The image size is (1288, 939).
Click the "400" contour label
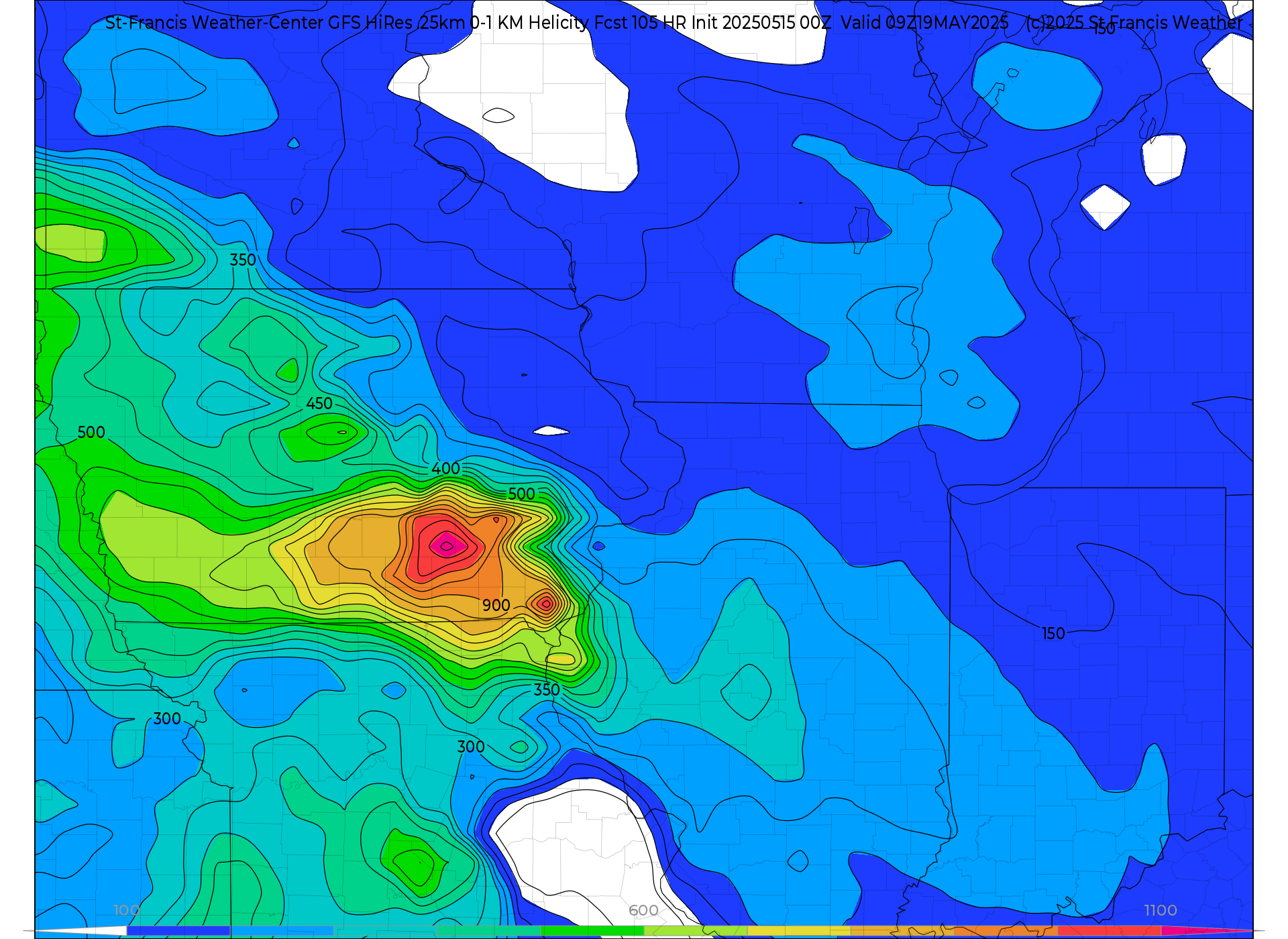pos(446,469)
